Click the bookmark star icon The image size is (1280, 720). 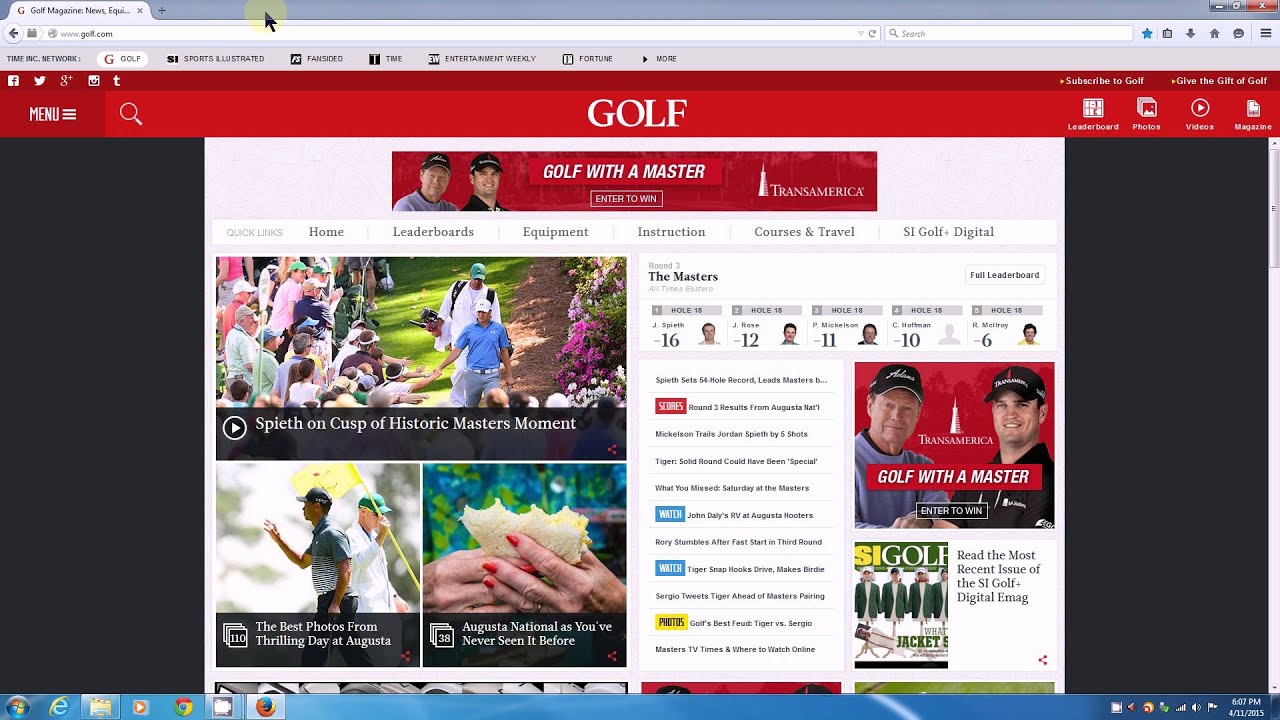tap(1147, 33)
